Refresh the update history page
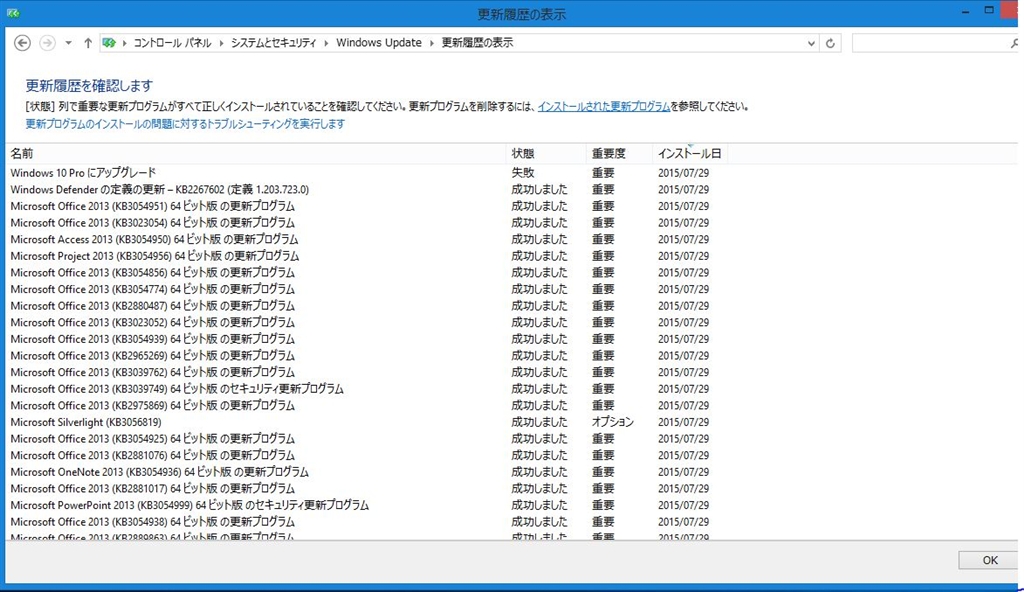Viewport: 1024px width, 592px height. (830, 43)
